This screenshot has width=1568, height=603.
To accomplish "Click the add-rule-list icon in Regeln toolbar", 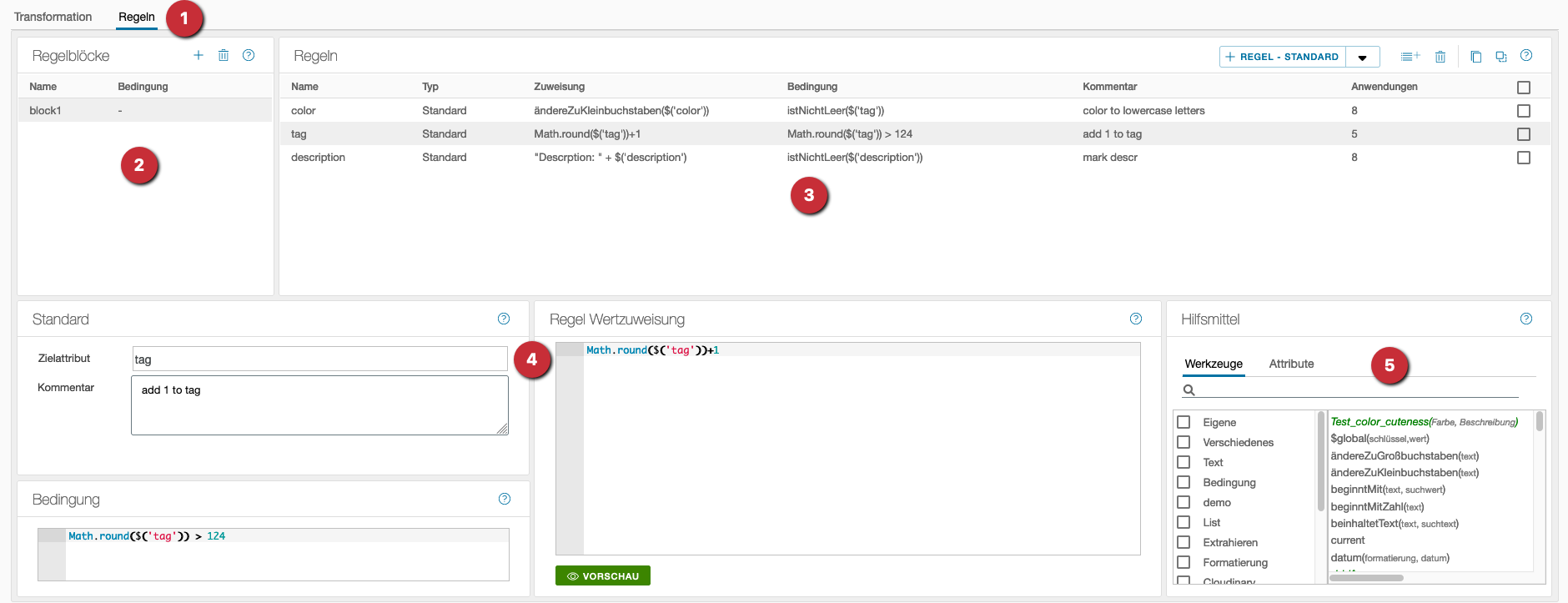I will pyautogui.click(x=1410, y=57).
